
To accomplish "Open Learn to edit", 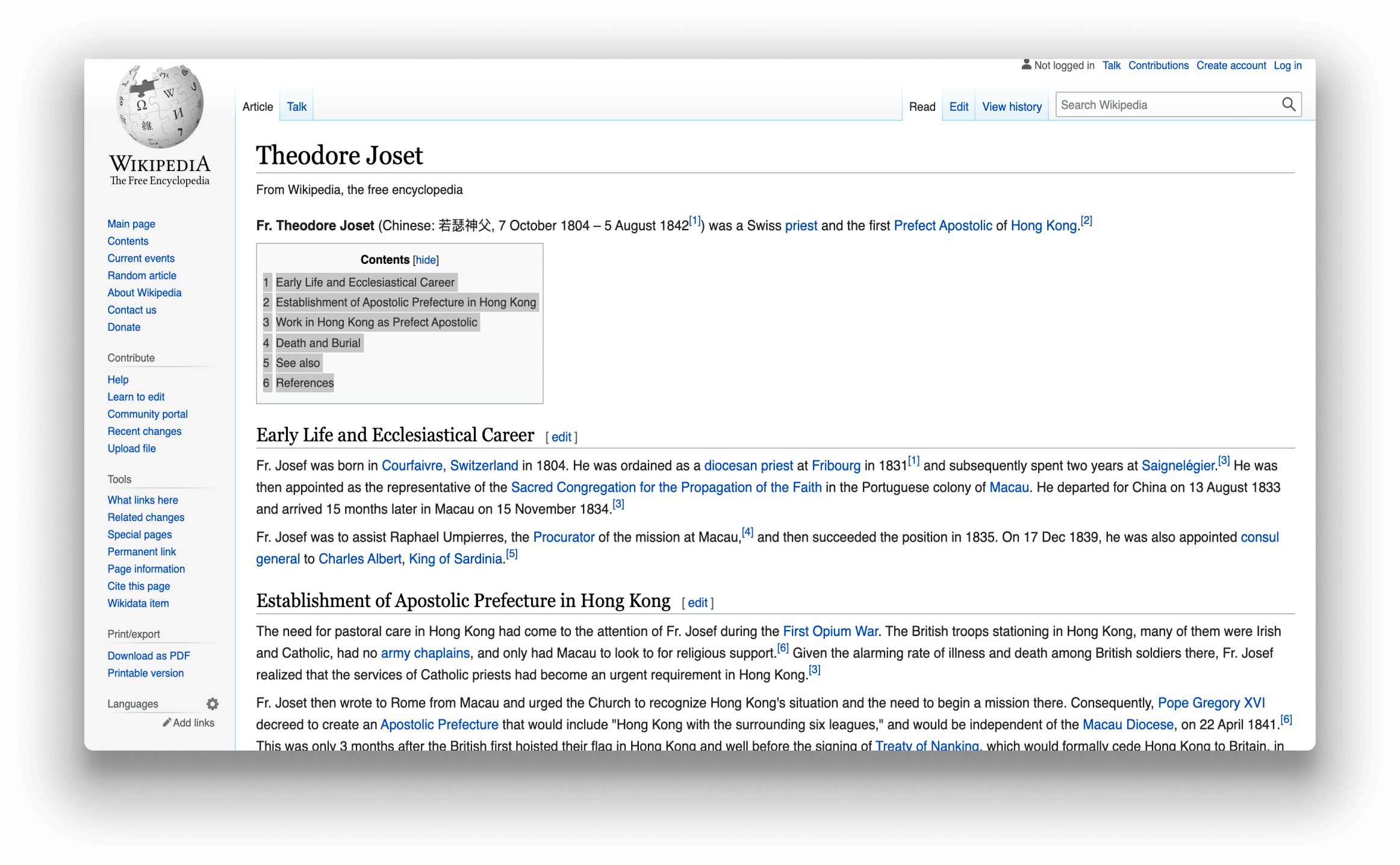I will pos(136,396).
